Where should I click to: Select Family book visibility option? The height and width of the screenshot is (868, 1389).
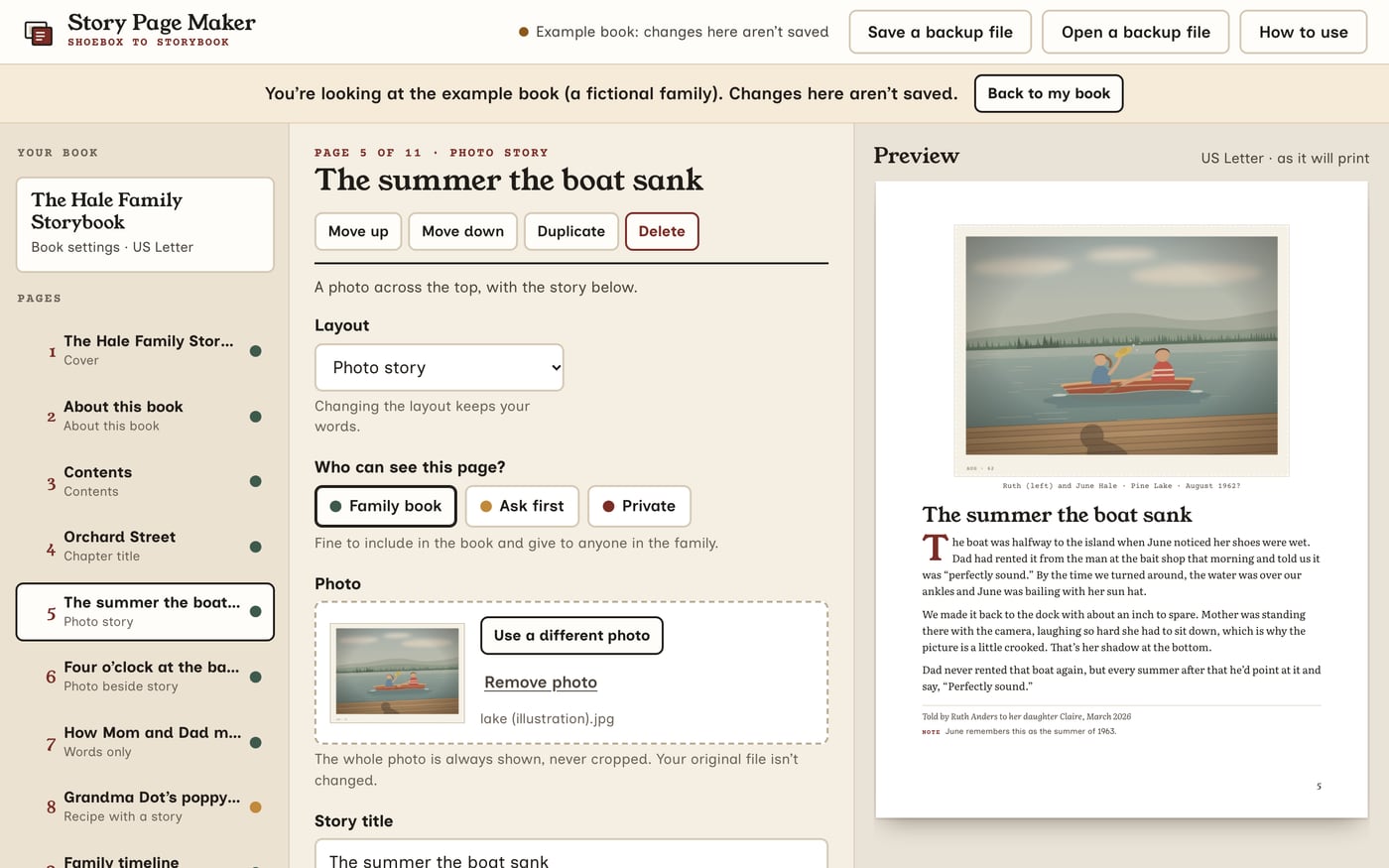point(386,506)
